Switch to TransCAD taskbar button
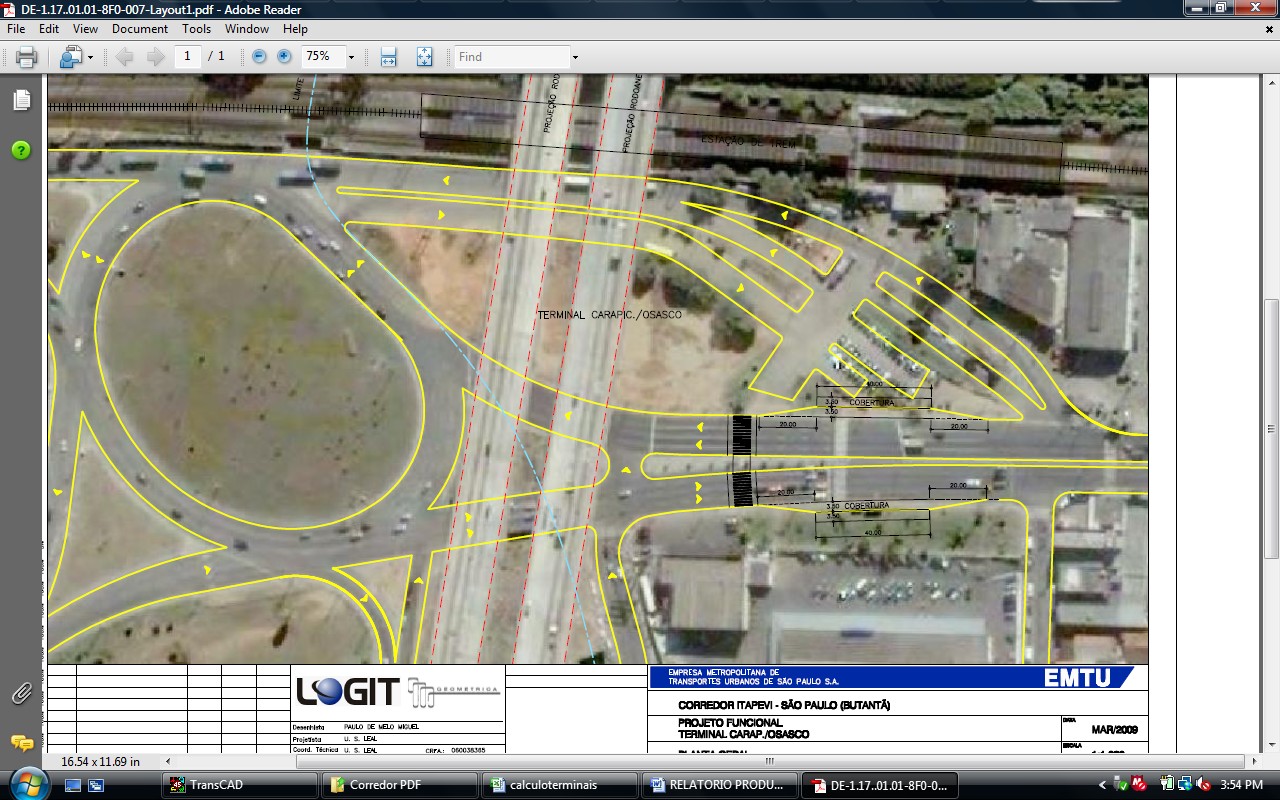Viewport: 1280px width, 800px height. point(241,785)
